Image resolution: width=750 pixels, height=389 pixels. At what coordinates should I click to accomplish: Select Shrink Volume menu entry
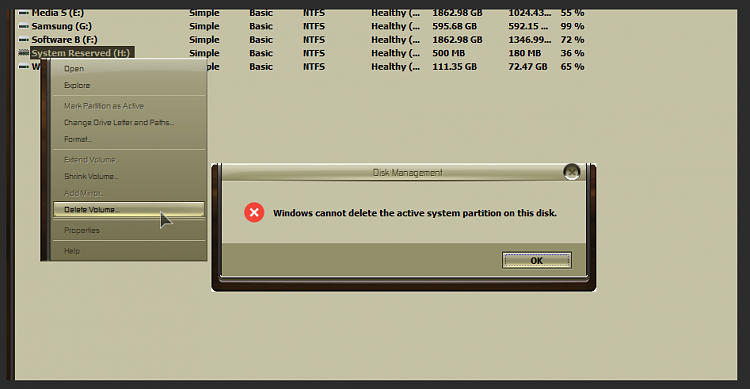coord(91,177)
